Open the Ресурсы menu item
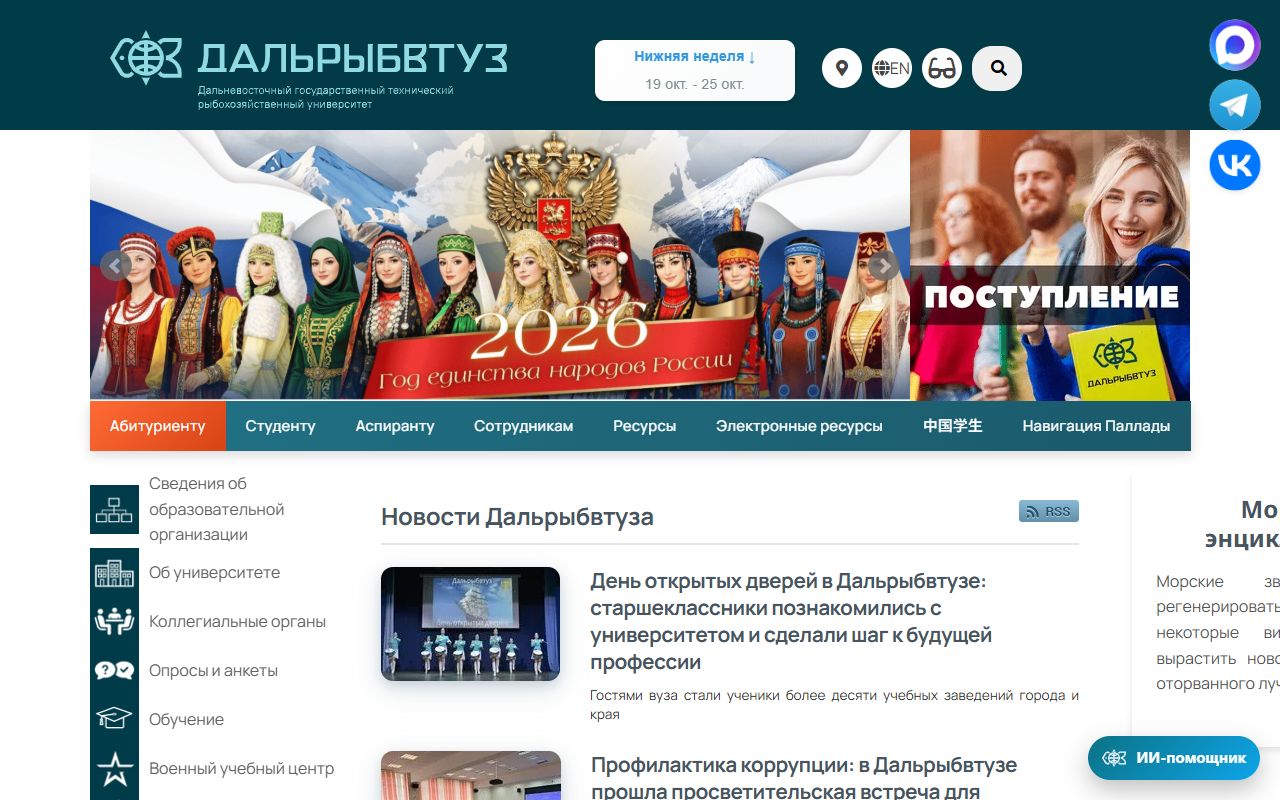Screen dimensions: 1280x800 tap(645, 426)
